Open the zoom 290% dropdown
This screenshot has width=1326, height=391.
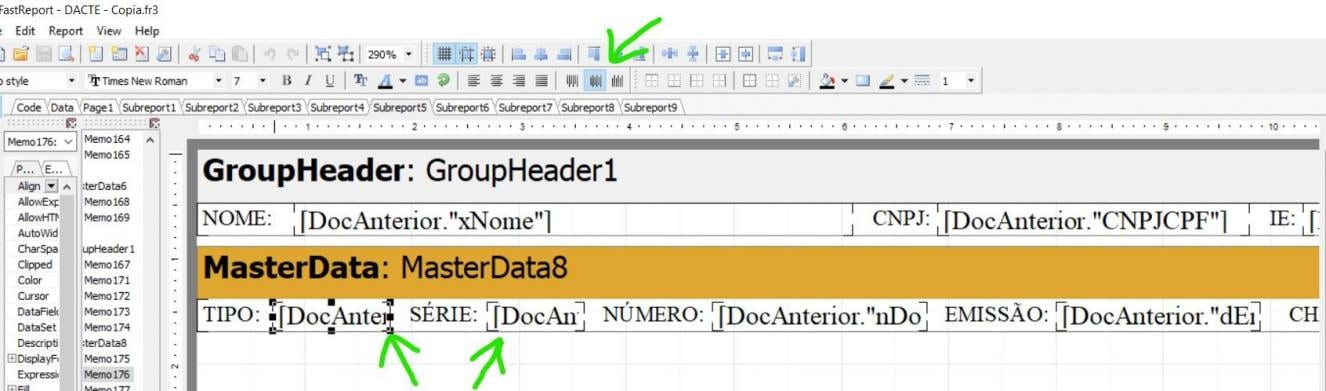(410, 54)
